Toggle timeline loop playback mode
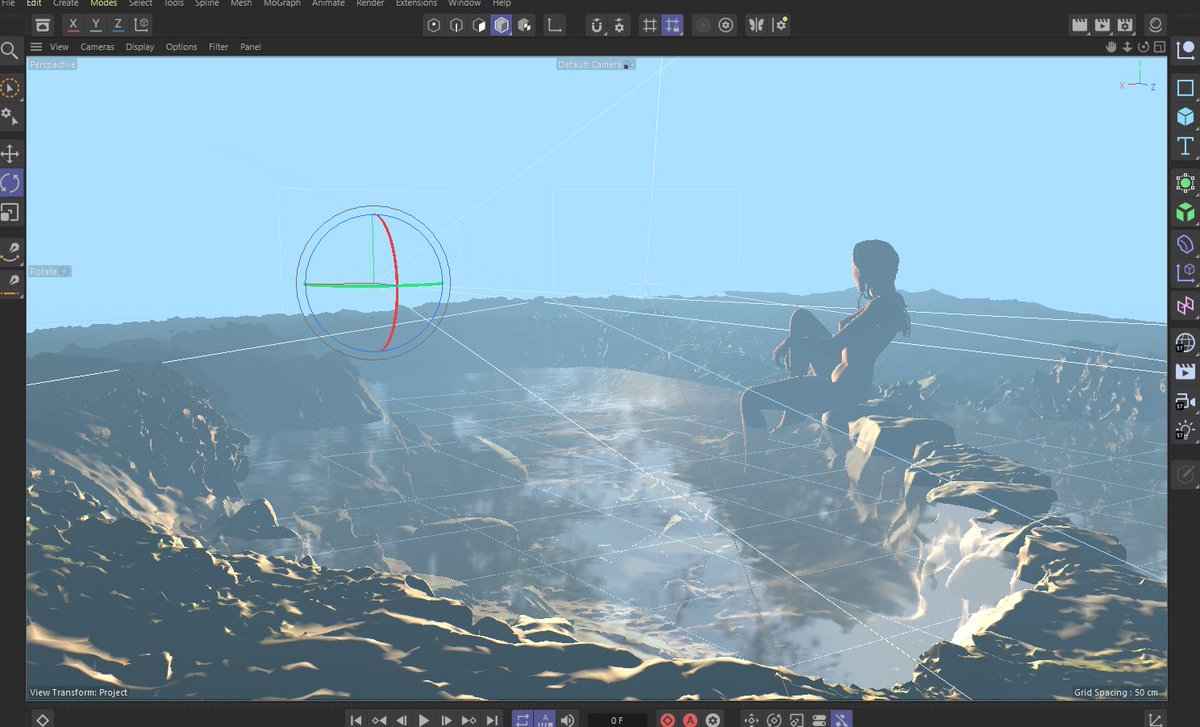1200x727 pixels. coord(523,719)
